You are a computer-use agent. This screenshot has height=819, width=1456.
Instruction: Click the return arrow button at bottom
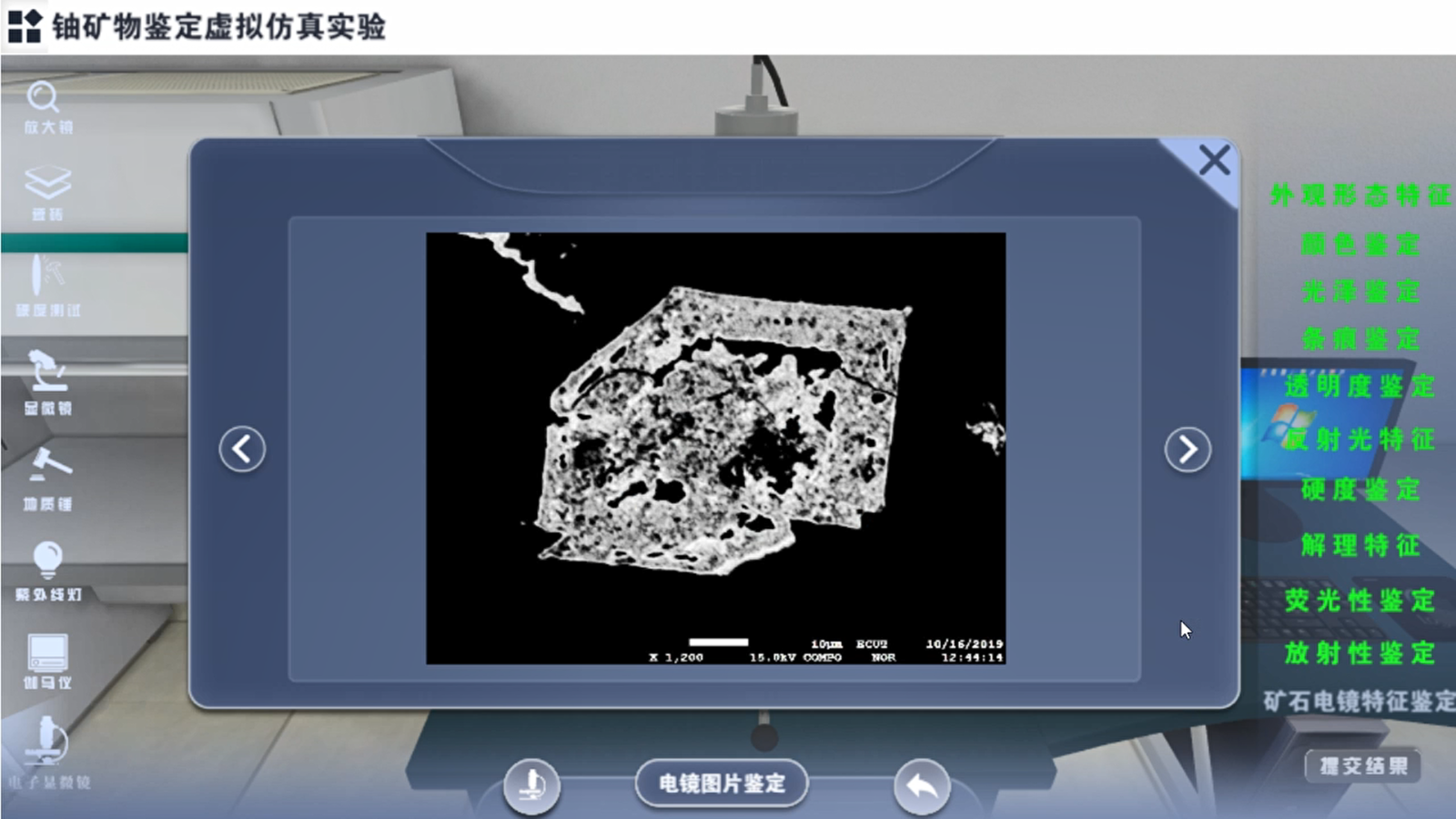coord(922,785)
